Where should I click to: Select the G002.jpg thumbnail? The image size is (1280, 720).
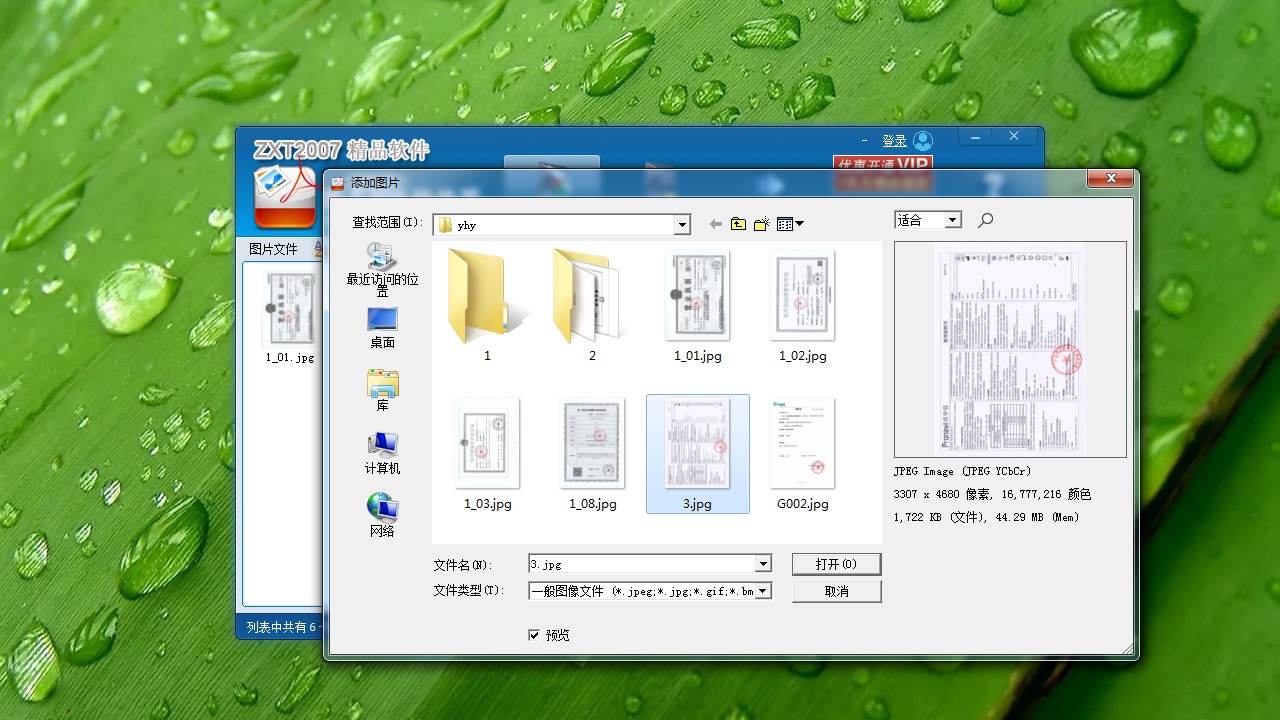point(802,444)
